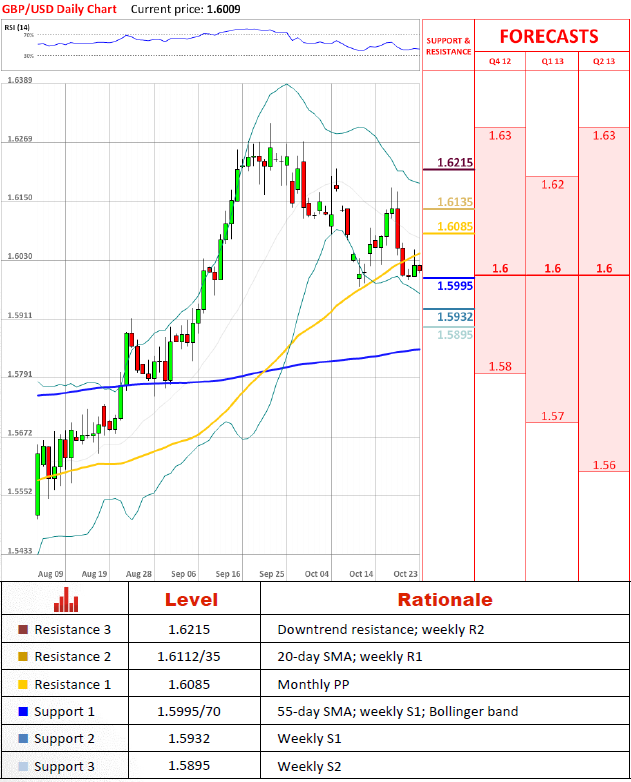631x782 pixels.
Task: Click the yellow Resistance 1 square marker
Action: tap(23, 685)
